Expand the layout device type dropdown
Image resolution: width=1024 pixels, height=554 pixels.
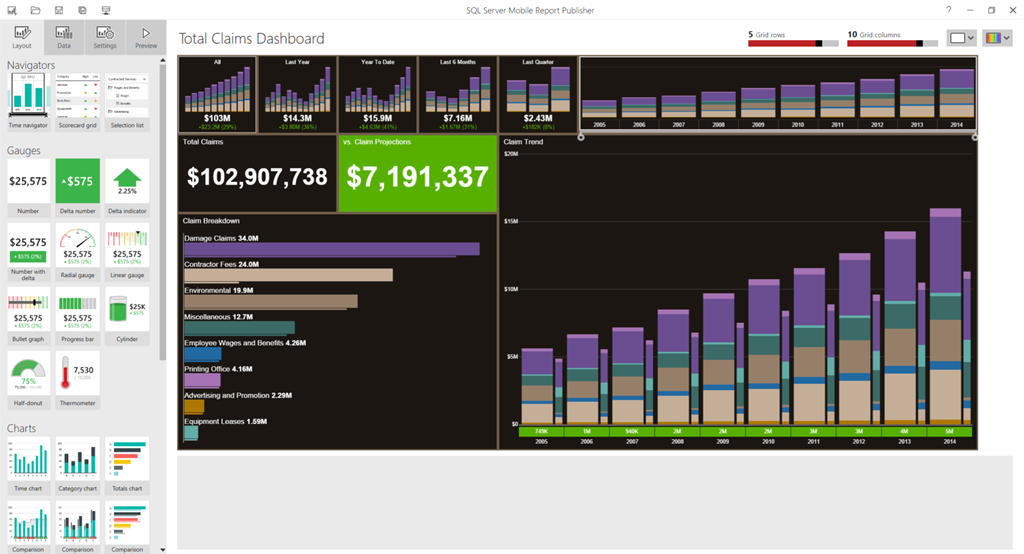[x=961, y=38]
